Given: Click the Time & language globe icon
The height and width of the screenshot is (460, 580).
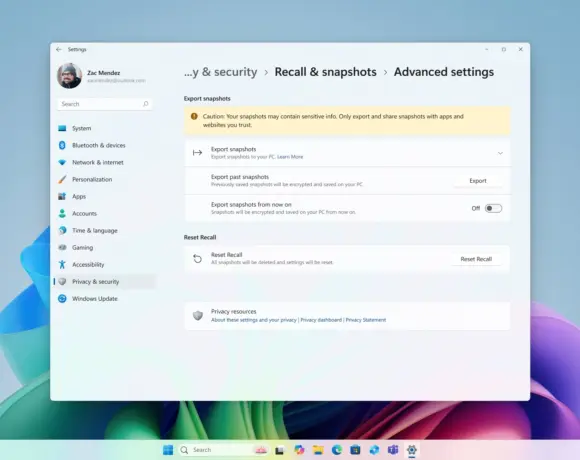Looking at the screenshot, I should coord(62,230).
